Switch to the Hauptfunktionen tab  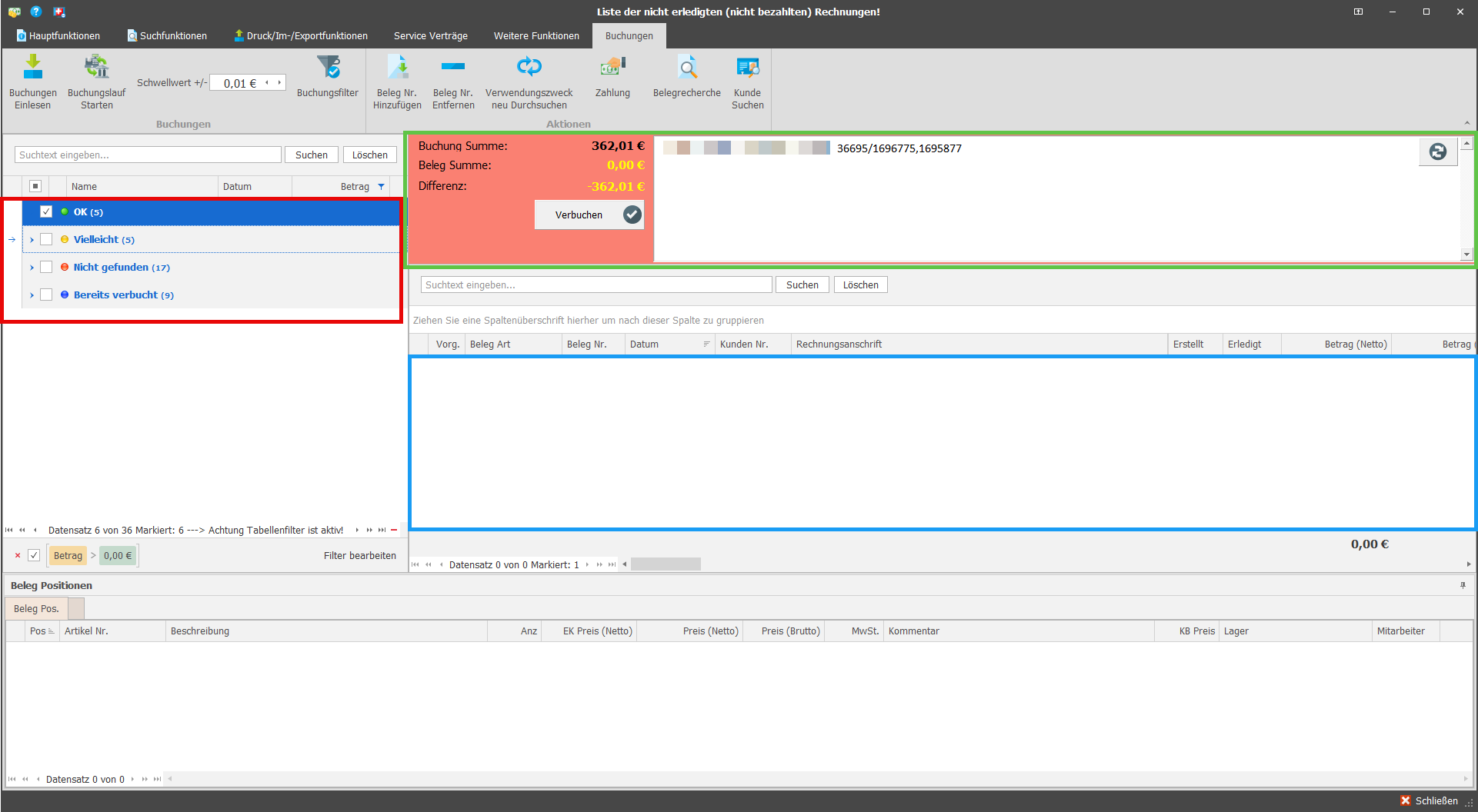tap(58, 35)
